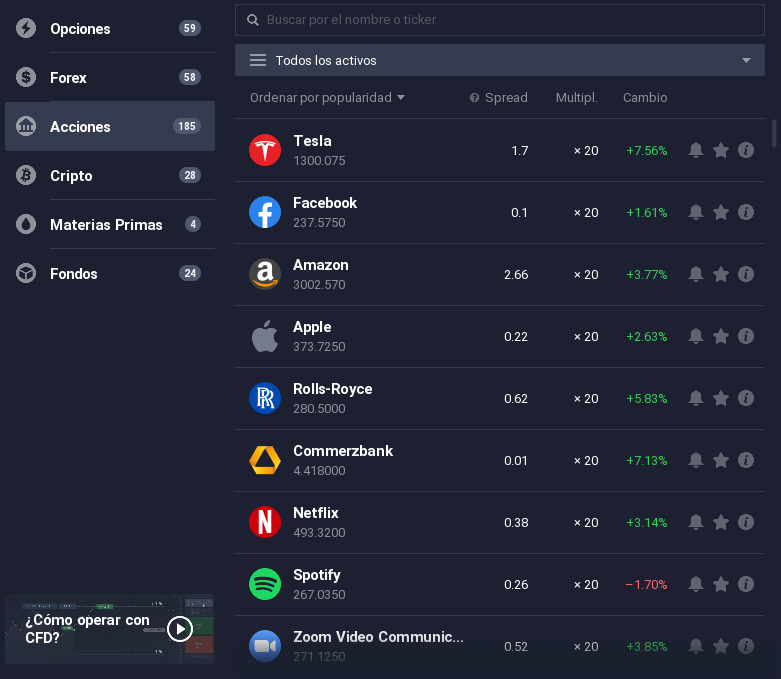This screenshot has width=781, height=679.
Task: Star Zoom Video Communications as favorite
Action: click(721, 646)
